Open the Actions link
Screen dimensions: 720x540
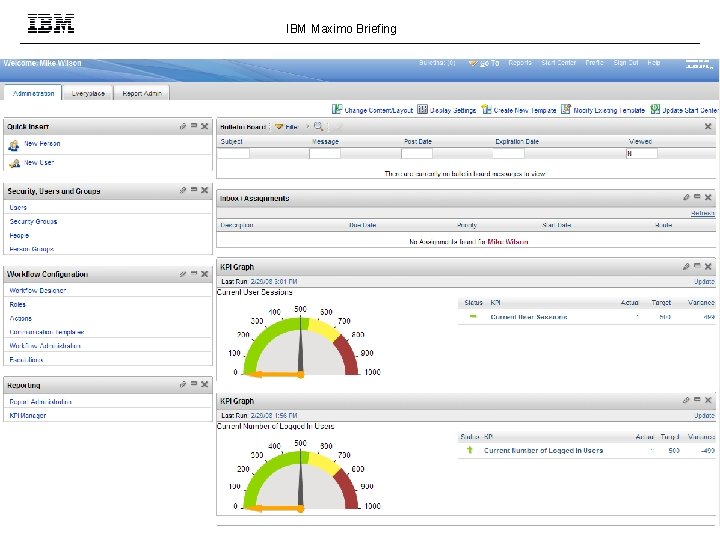click(x=20, y=318)
